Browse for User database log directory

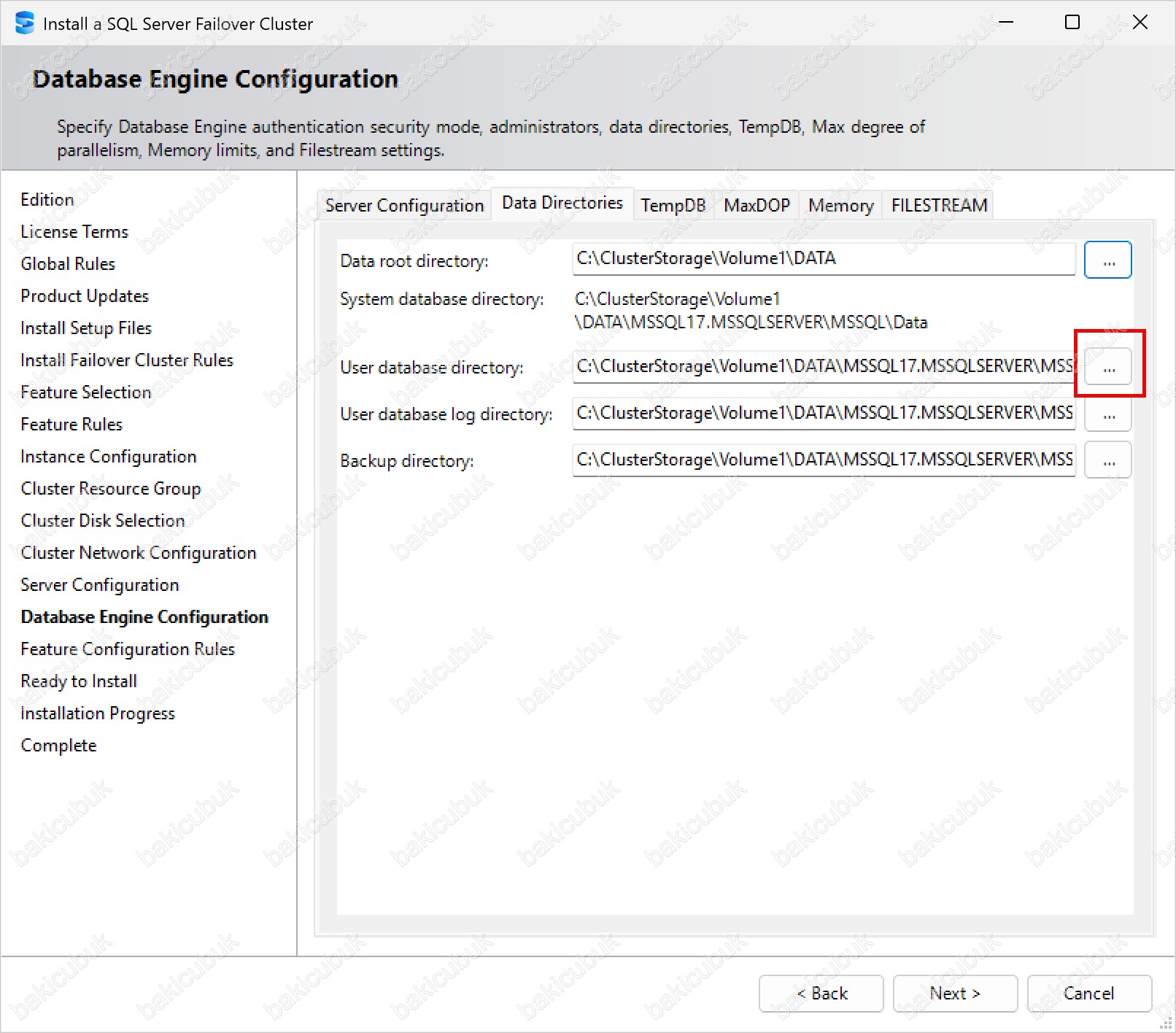point(1107,414)
